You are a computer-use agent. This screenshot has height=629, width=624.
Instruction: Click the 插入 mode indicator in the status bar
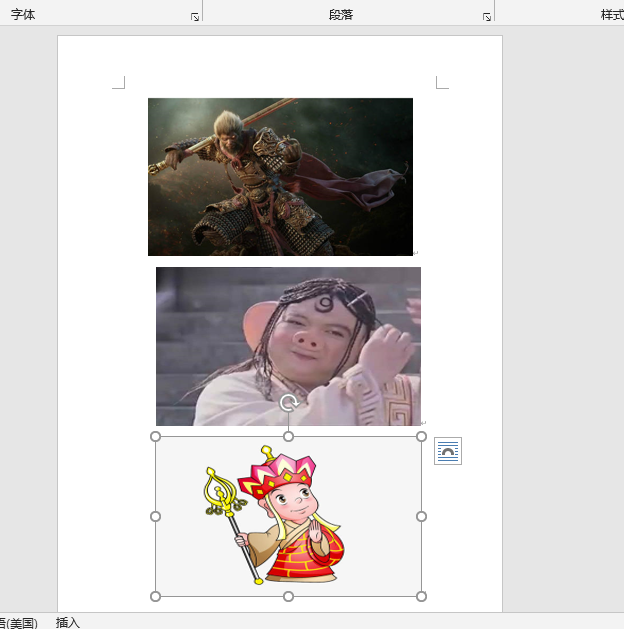tap(68, 623)
